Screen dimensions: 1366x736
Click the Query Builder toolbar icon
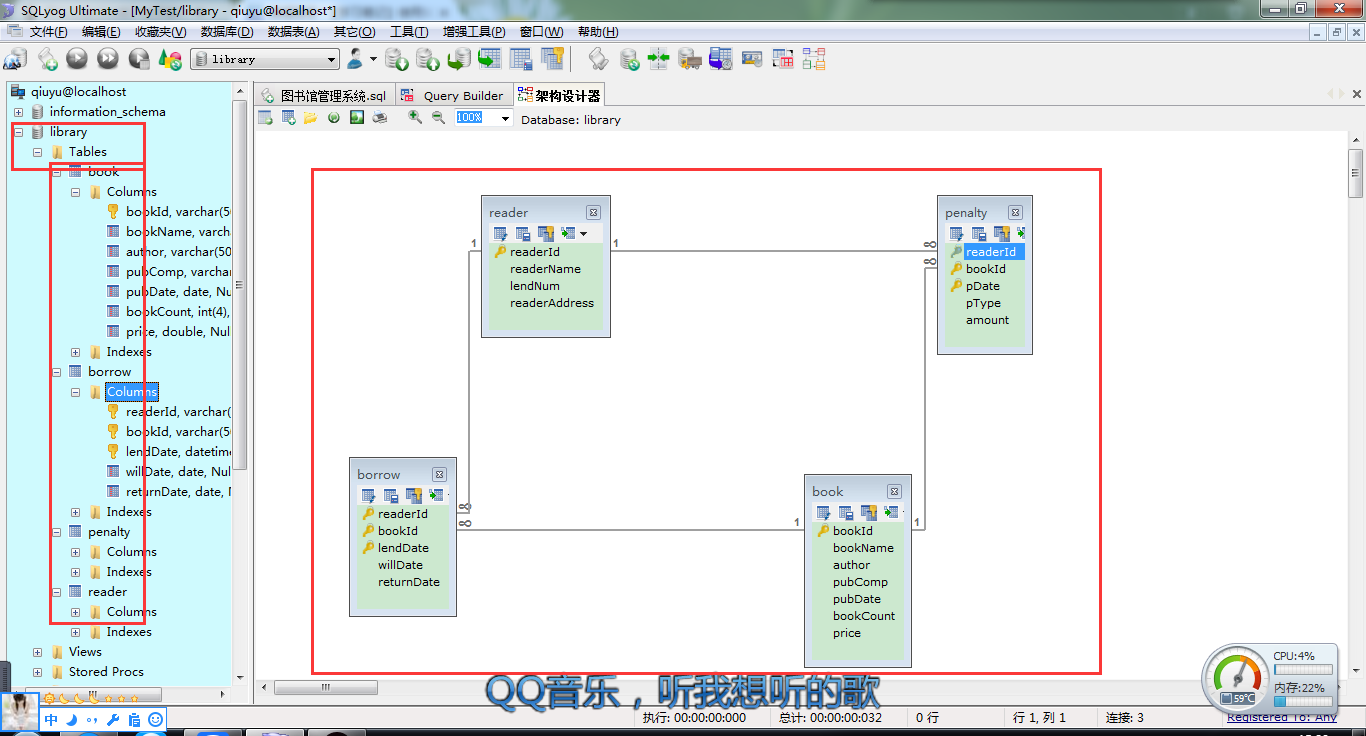click(x=783, y=59)
